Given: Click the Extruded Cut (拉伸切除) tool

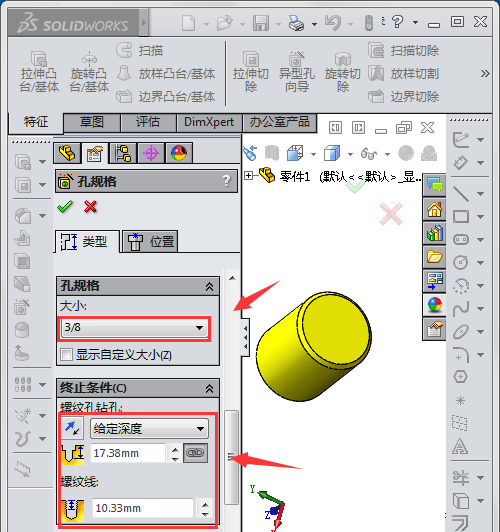Looking at the screenshot, I should pos(251,72).
